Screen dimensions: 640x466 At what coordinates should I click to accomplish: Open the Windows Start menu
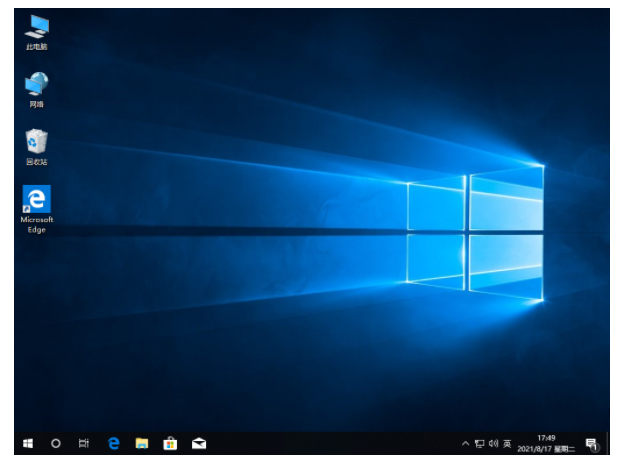[28, 444]
